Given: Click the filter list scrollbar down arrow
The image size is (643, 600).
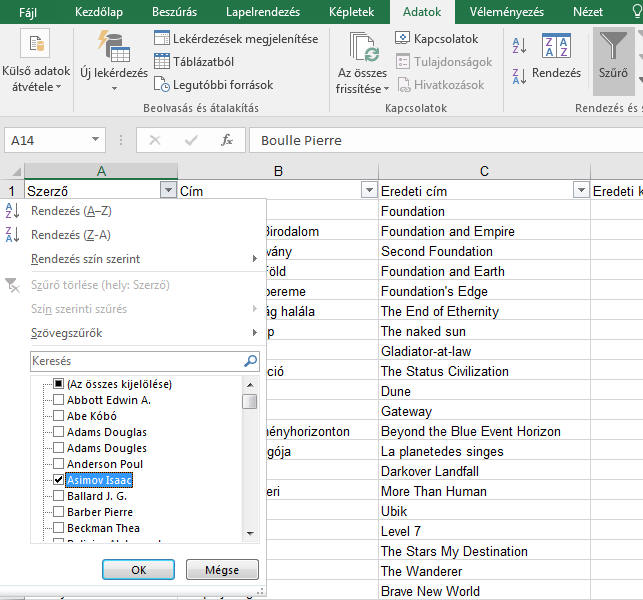Looking at the screenshot, I should [x=250, y=534].
